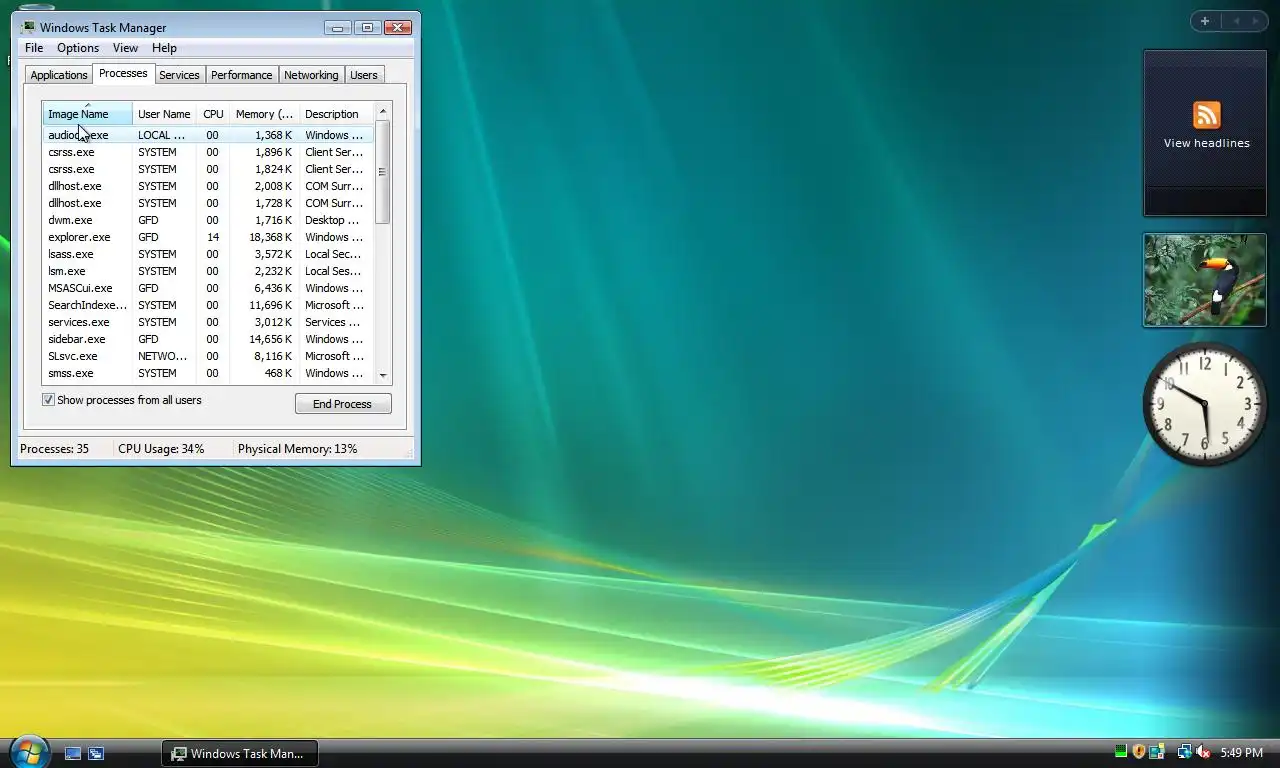Click Processes: 35 in status bar

click(x=54, y=449)
